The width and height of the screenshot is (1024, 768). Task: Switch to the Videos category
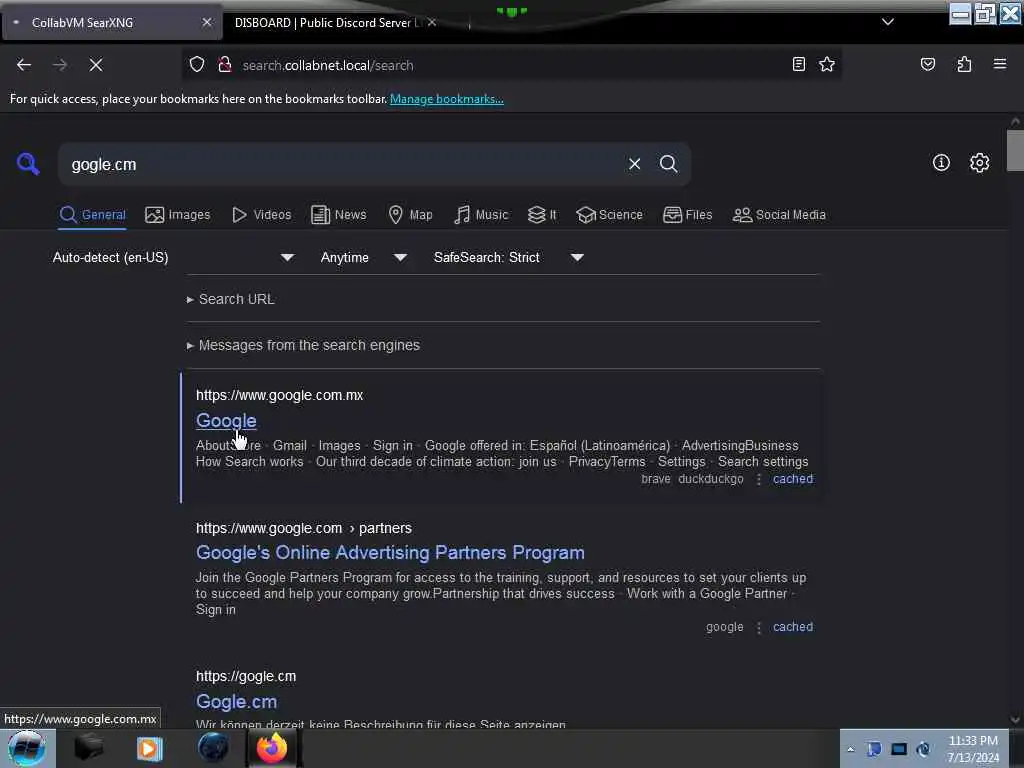pyautogui.click(x=261, y=215)
